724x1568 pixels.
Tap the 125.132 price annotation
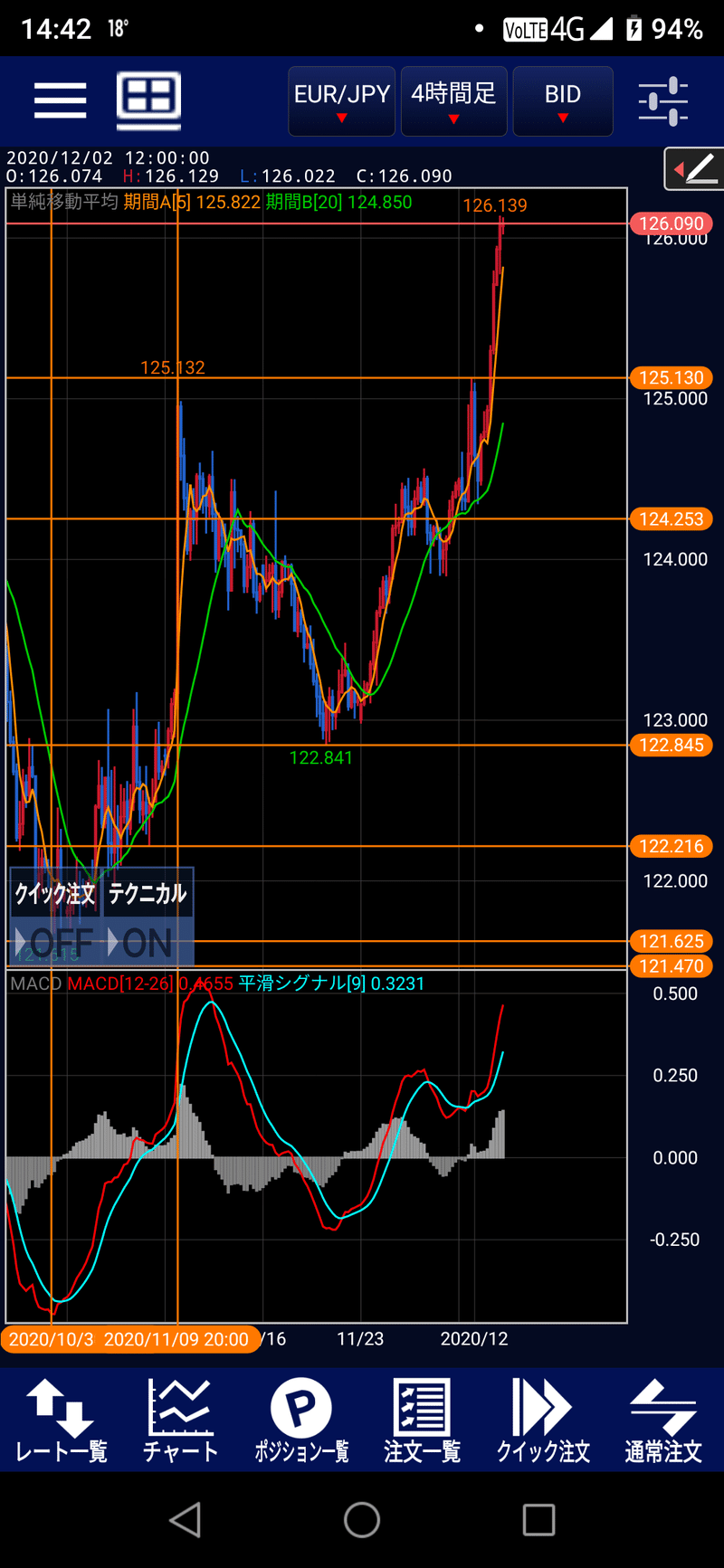pyautogui.click(x=173, y=367)
